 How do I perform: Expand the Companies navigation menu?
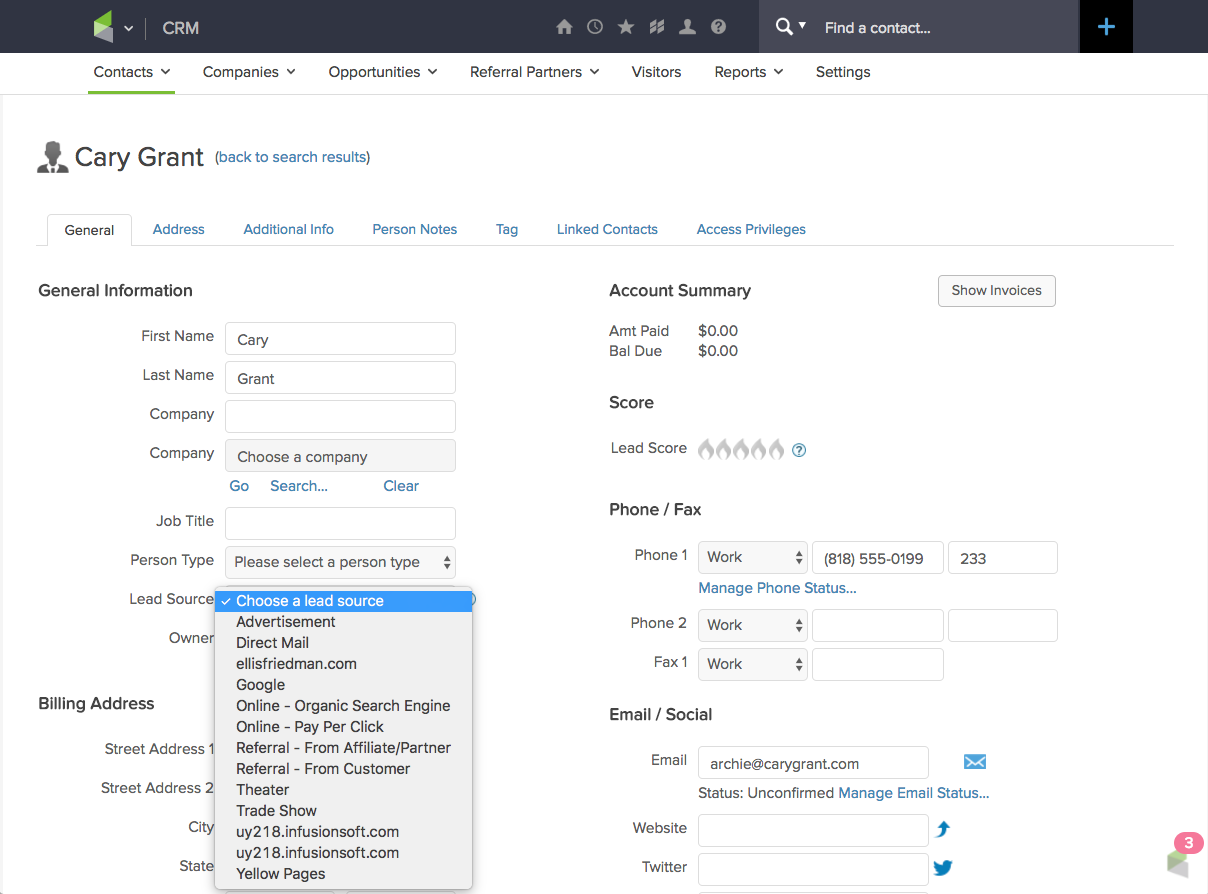248,72
